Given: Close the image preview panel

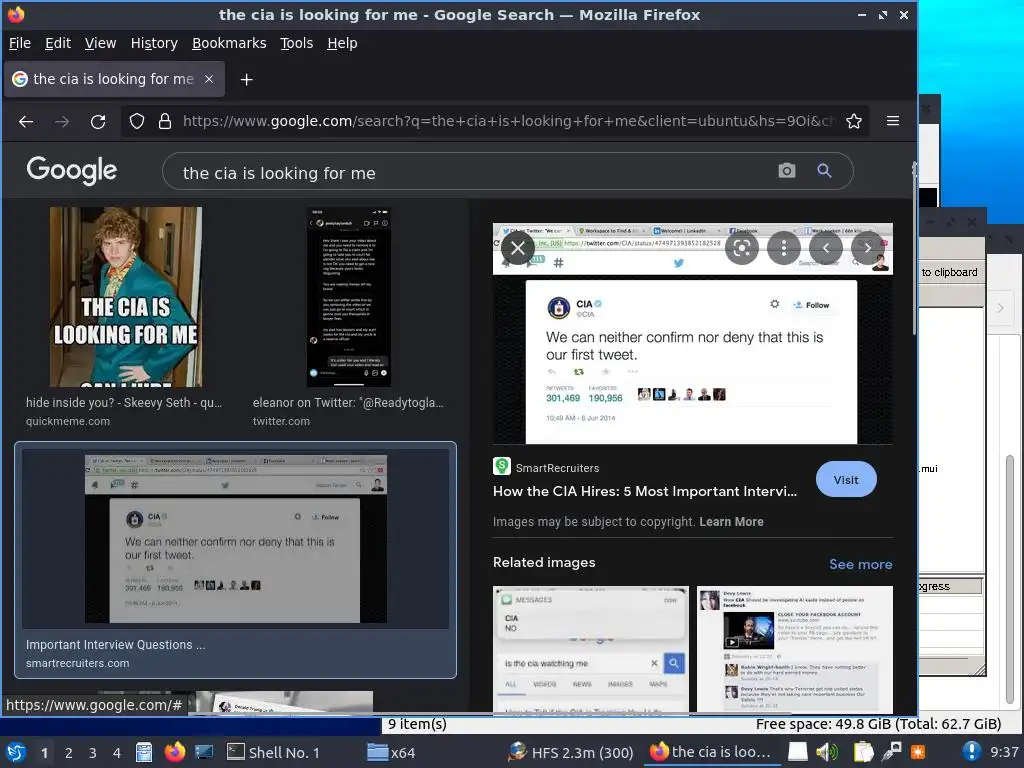Looking at the screenshot, I should pos(518,248).
